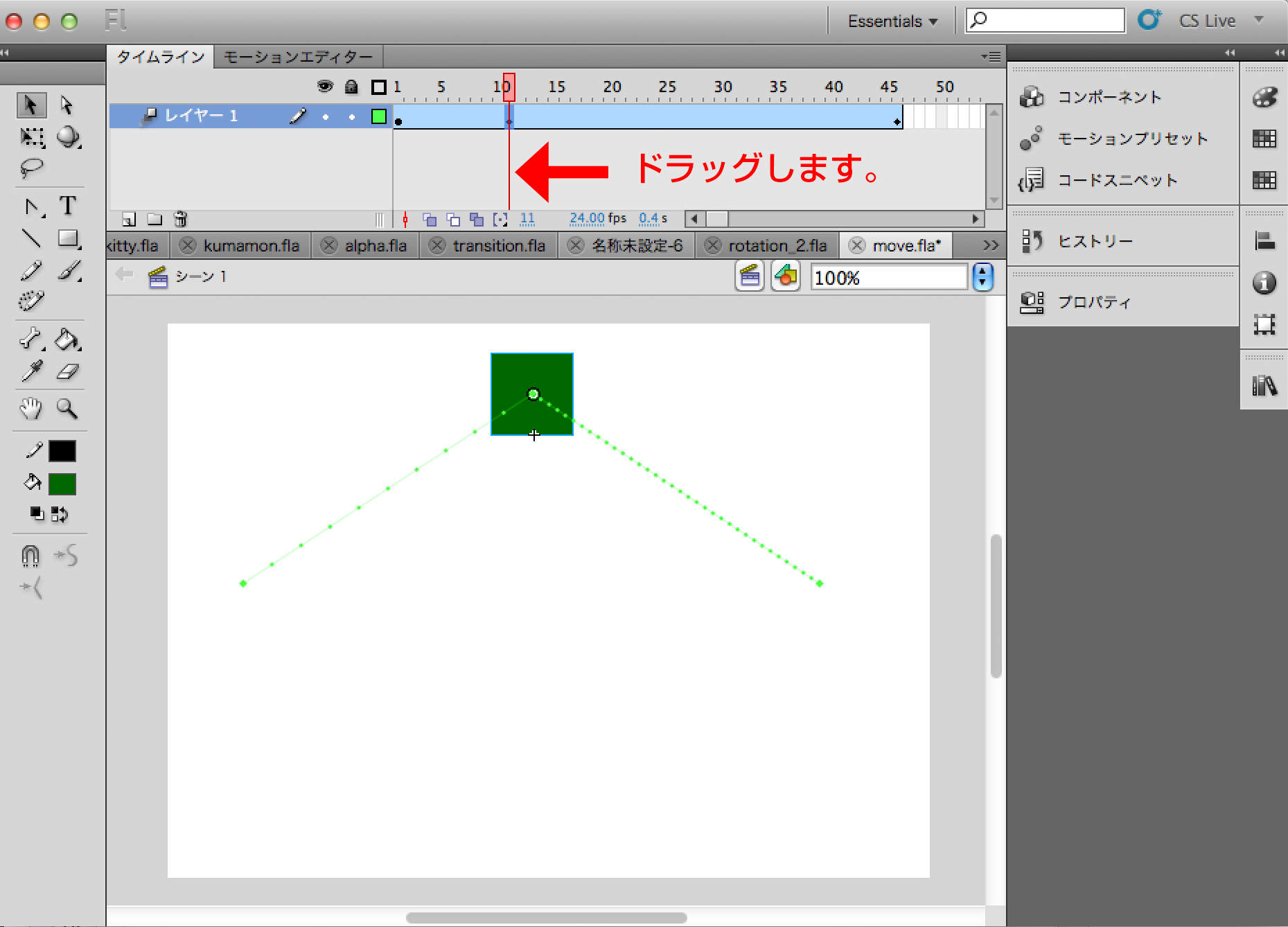This screenshot has height=927, width=1288.
Task: Select the Free Transform tool
Action: (x=31, y=137)
